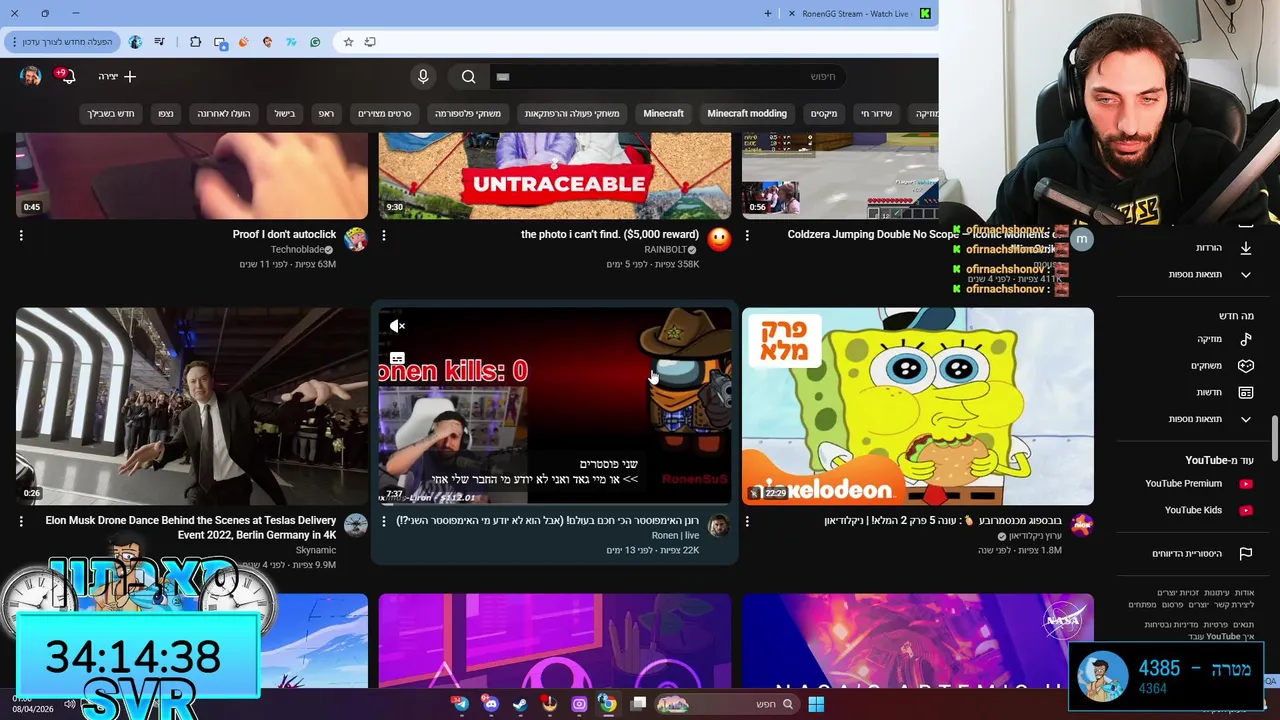Open the UNTRACEABLE video thumbnail
The image size is (1280, 720).
555,175
